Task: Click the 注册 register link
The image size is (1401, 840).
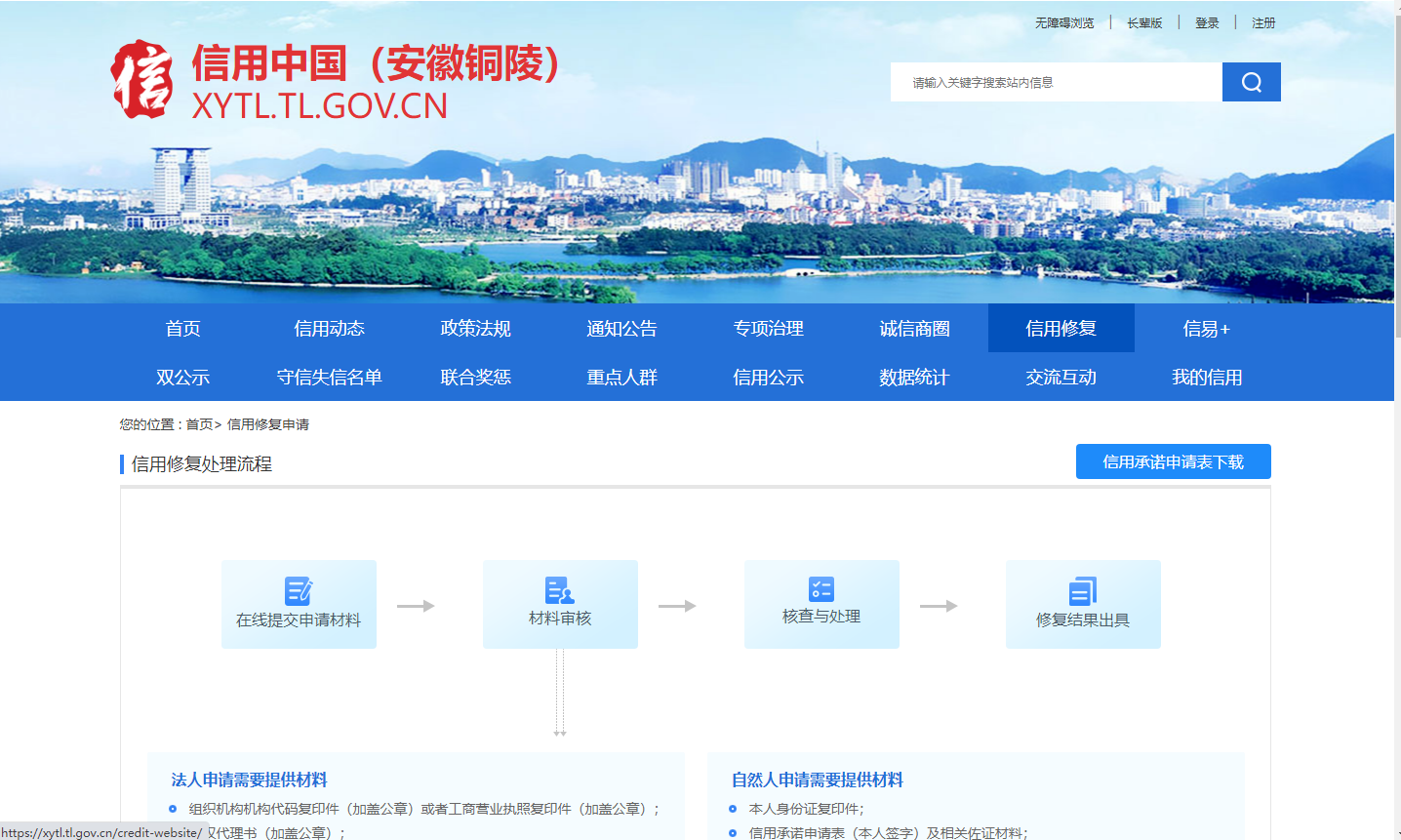Action: [x=1263, y=22]
